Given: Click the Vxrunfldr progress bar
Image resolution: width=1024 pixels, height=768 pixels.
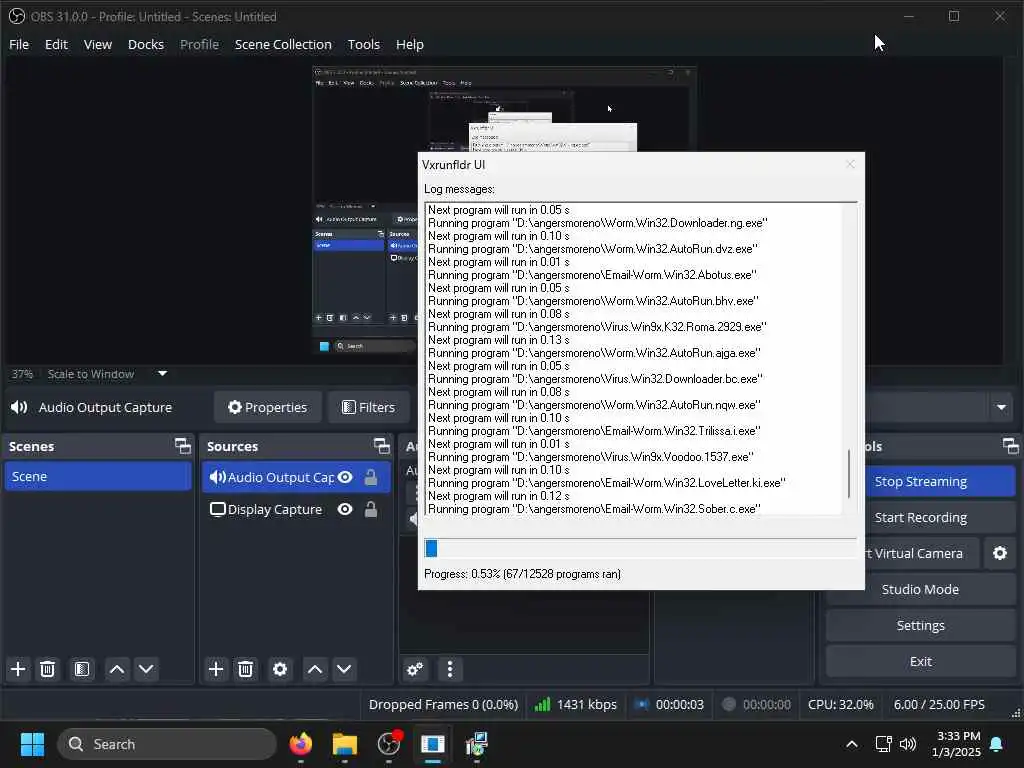Looking at the screenshot, I should coord(641,549).
